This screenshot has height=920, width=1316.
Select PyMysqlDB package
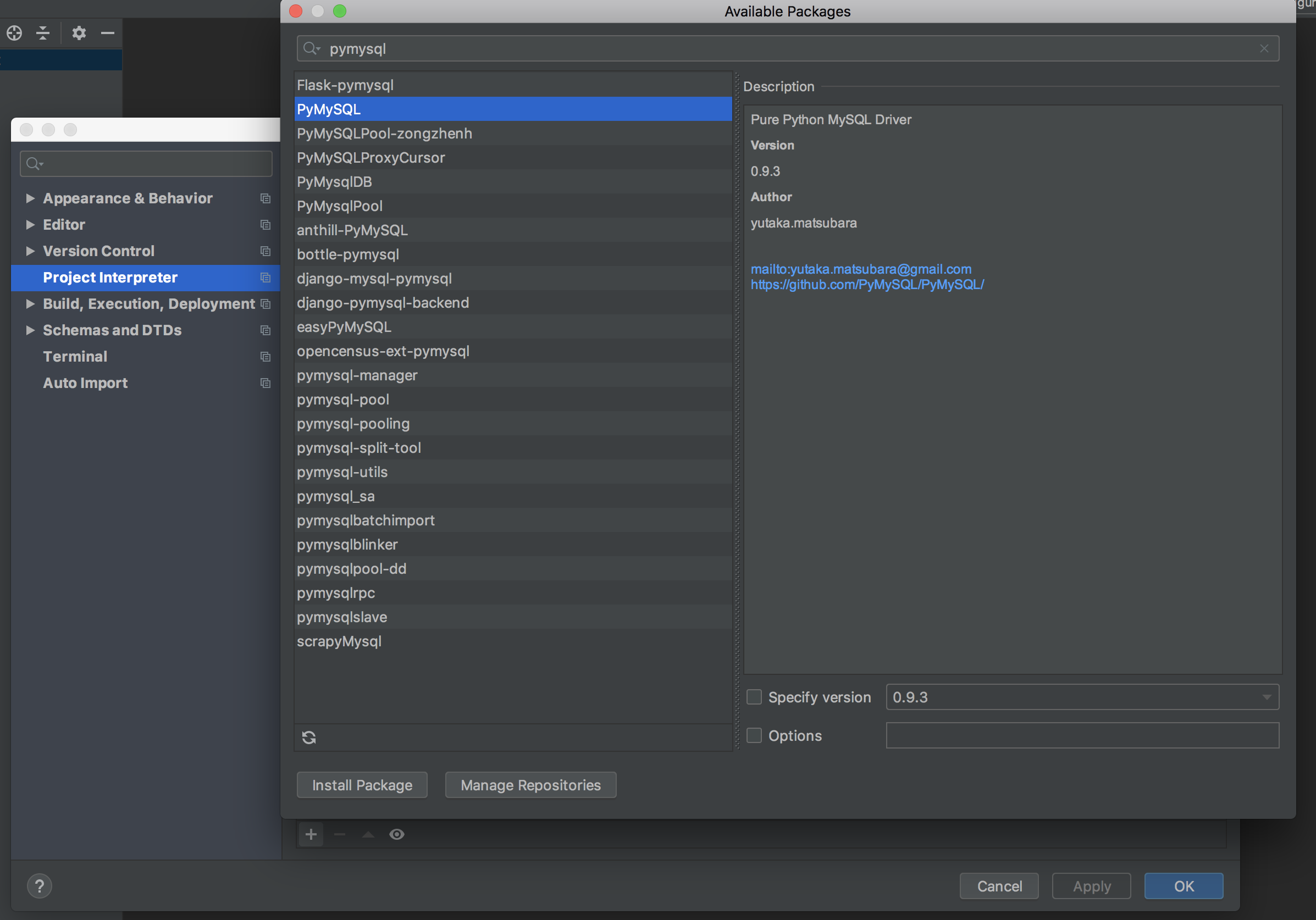[x=513, y=182]
